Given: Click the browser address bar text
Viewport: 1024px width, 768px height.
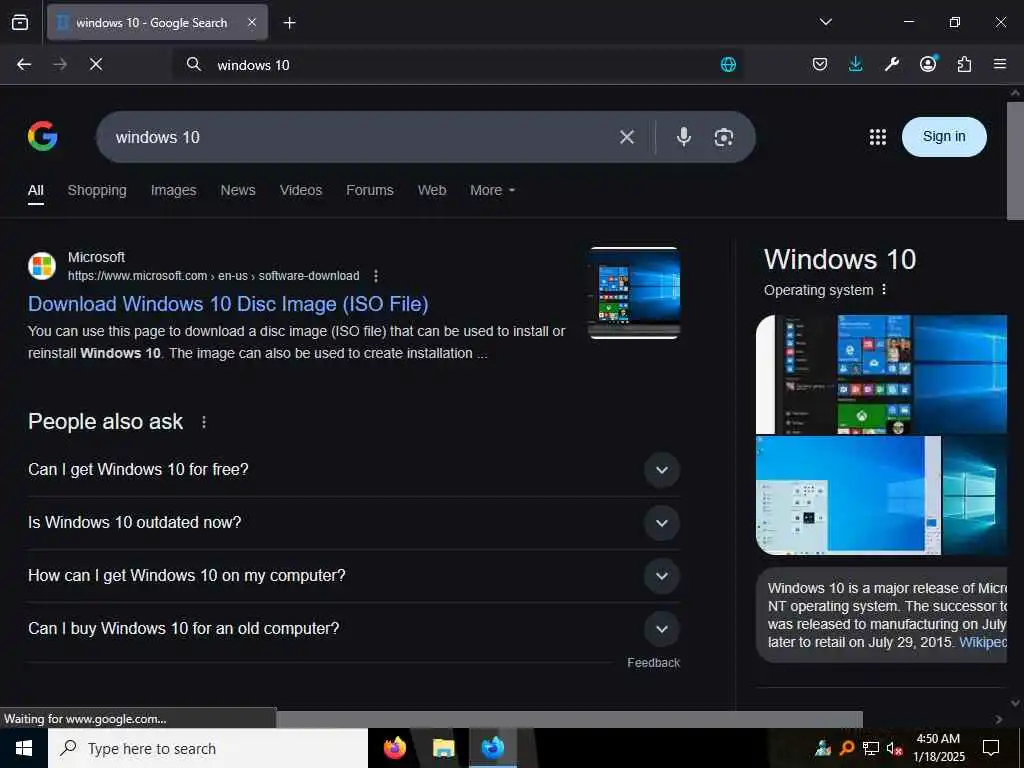Looking at the screenshot, I should tap(253, 65).
